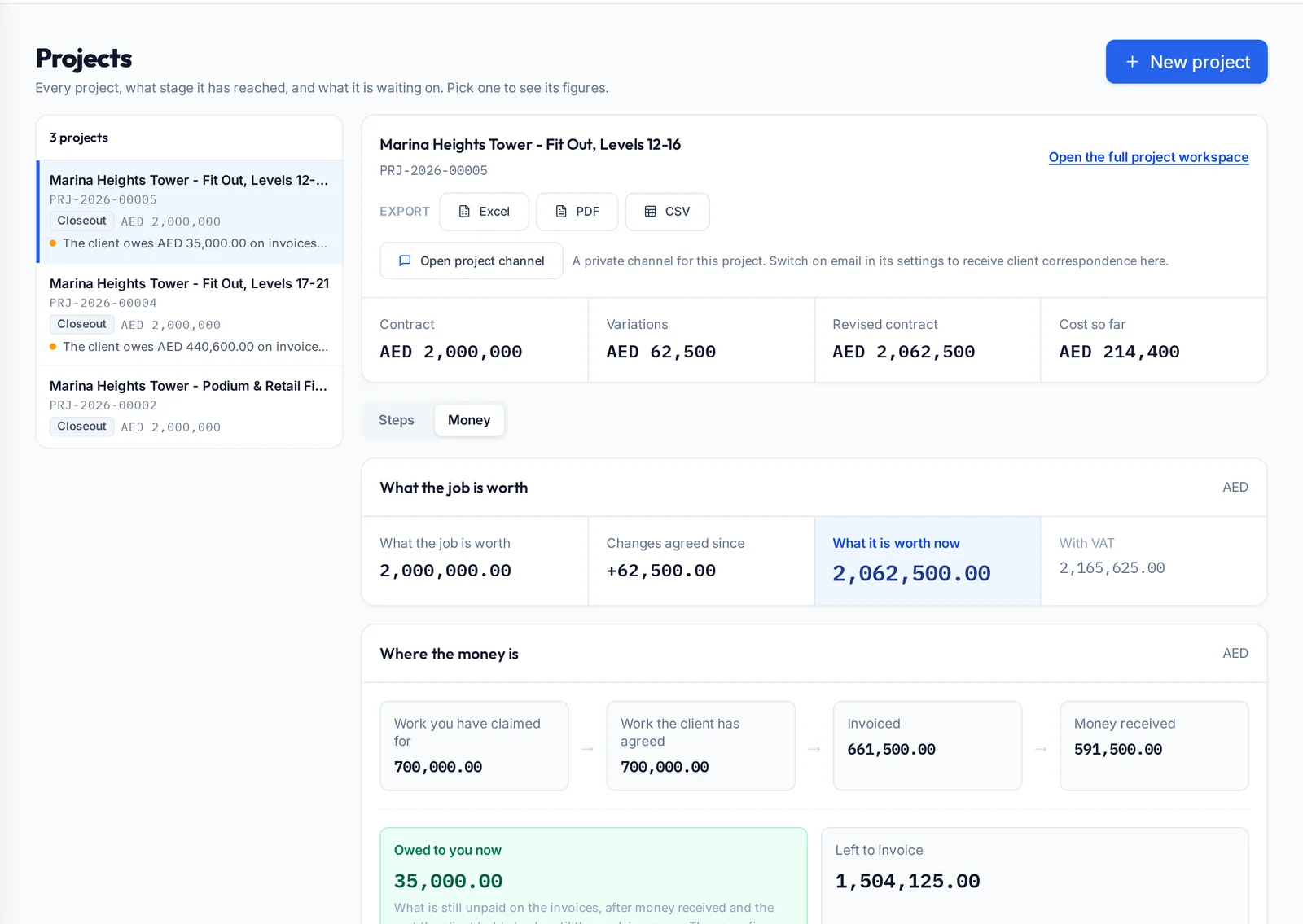Click the Owed to you now card
This screenshot has width=1303, height=924.
coord(594,876)
